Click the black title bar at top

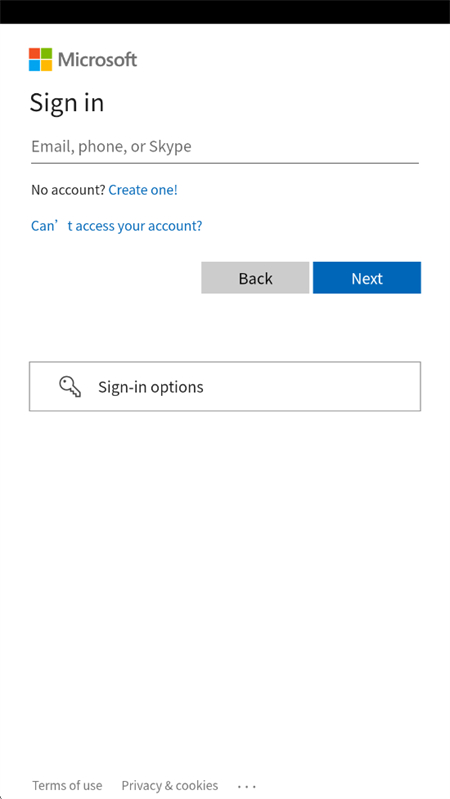click(225, 12)
